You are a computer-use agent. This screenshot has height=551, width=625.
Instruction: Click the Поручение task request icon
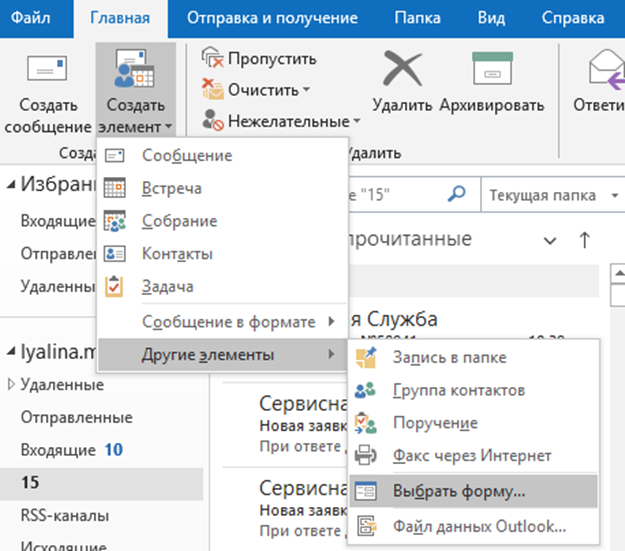pyautogui.click(x=366, y=423)
